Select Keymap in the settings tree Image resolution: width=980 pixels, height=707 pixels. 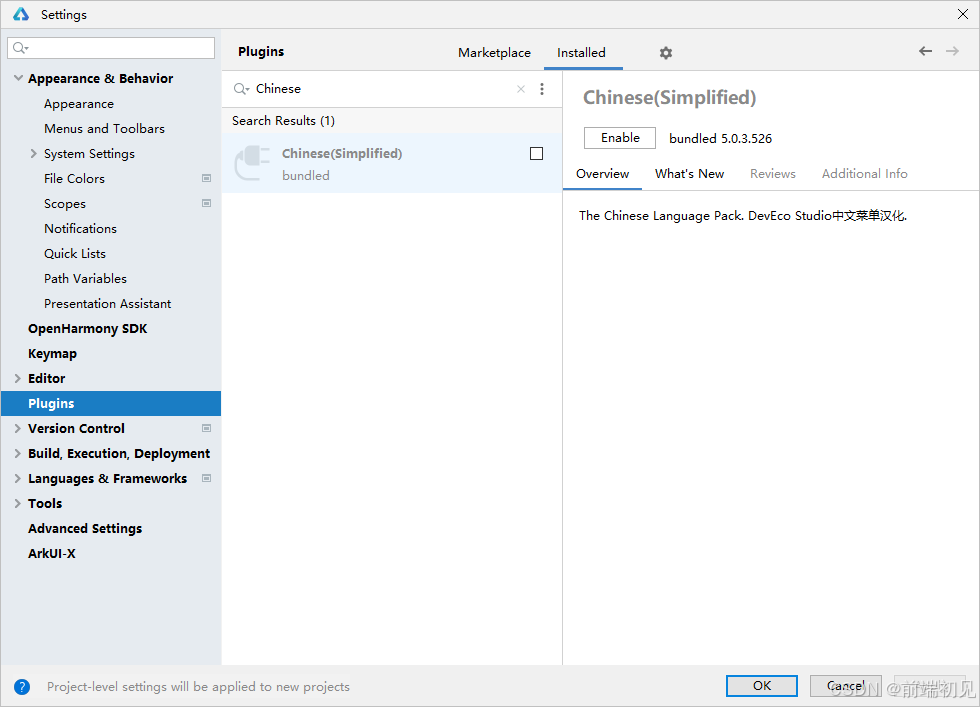(52, 354)
